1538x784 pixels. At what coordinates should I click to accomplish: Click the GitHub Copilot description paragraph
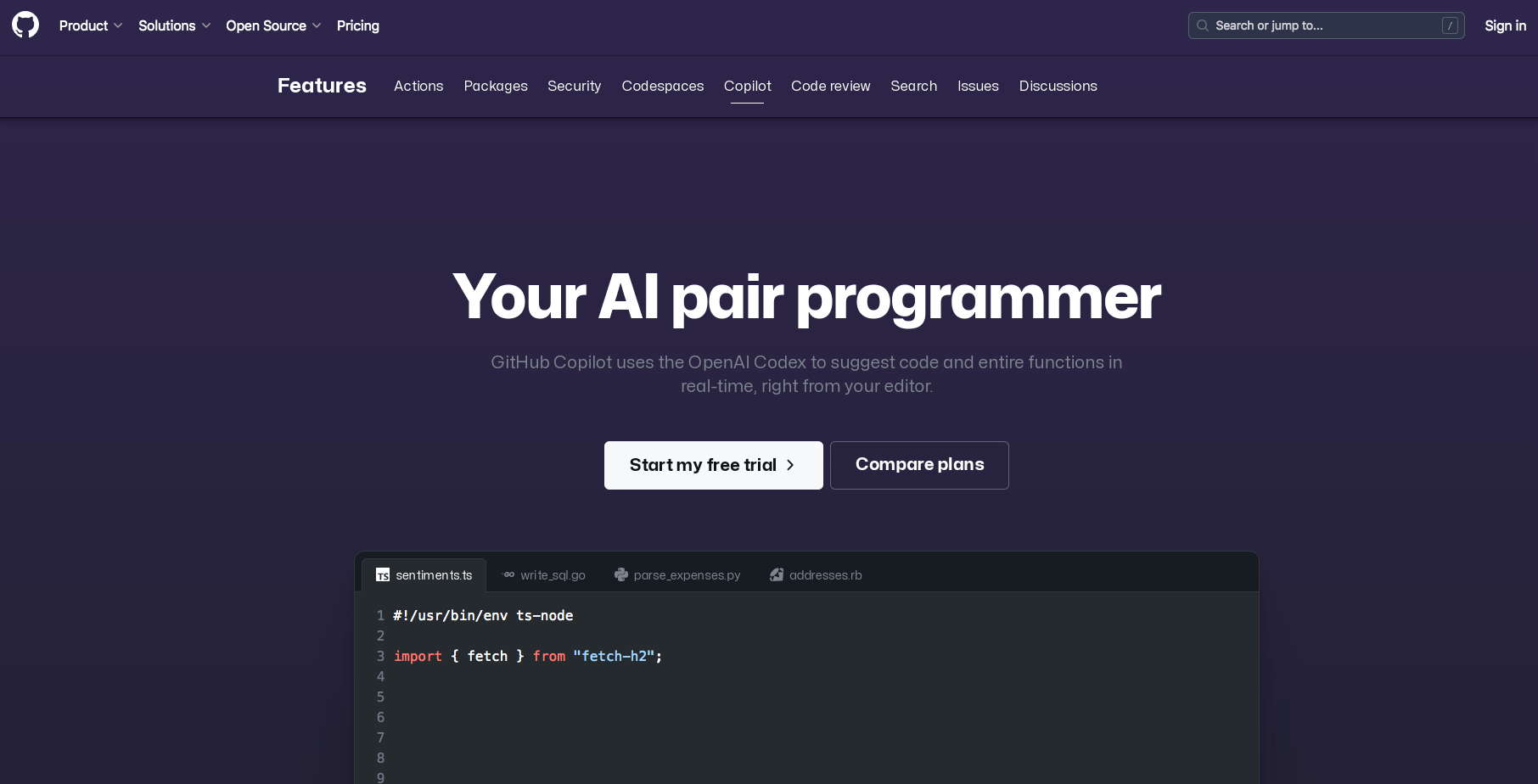(x=806, y=374)
